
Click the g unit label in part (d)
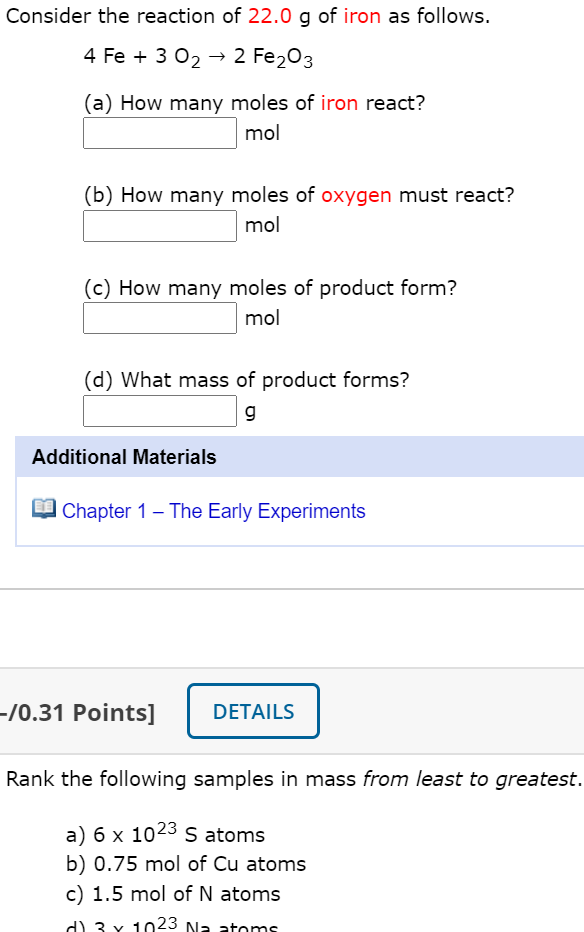pyautogui.click(x=250, y=410)
